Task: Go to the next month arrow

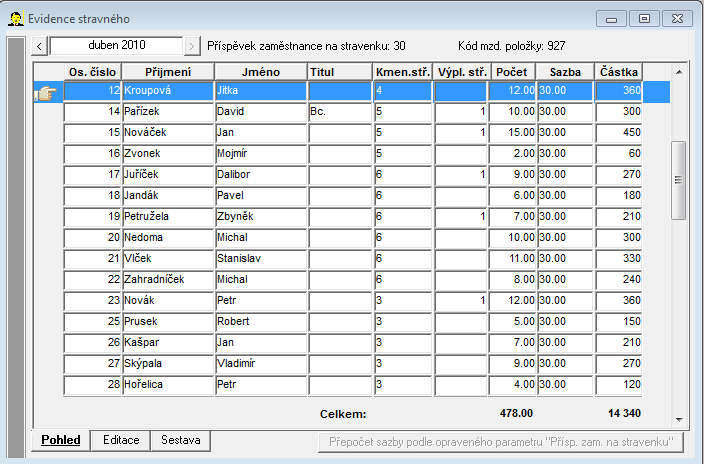Action: [x=192, y=46]
